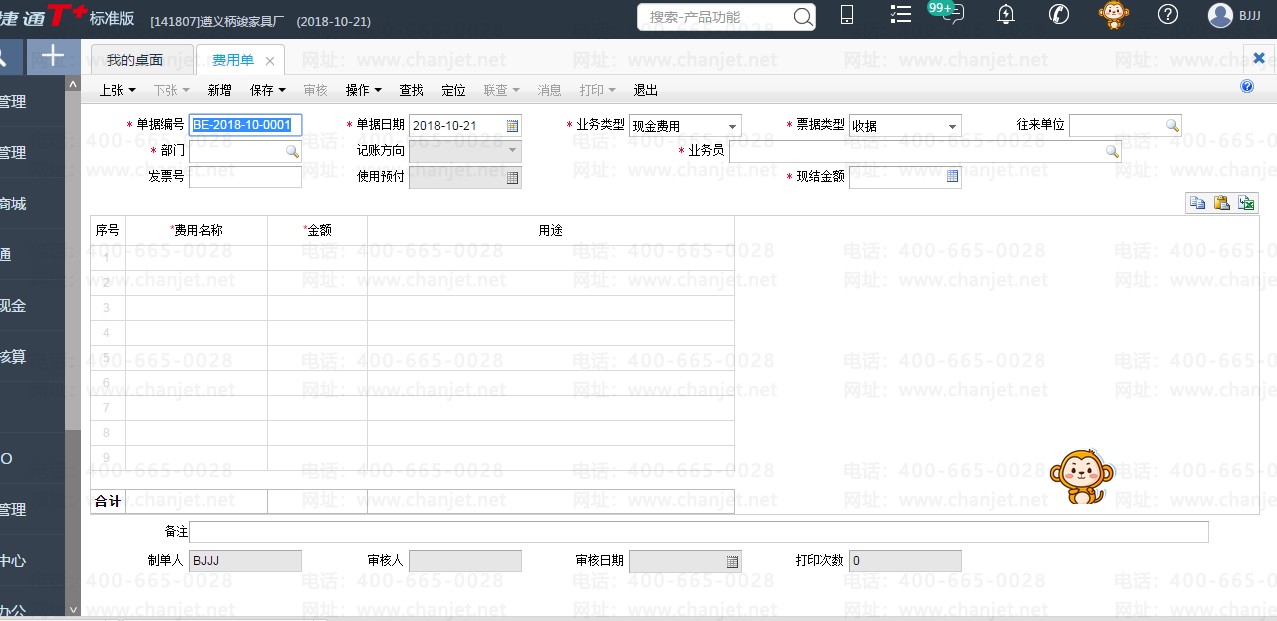Screen dimensions: 1277x621
Task: Click the copy rows icon above the table
Action: (1197, 203)
